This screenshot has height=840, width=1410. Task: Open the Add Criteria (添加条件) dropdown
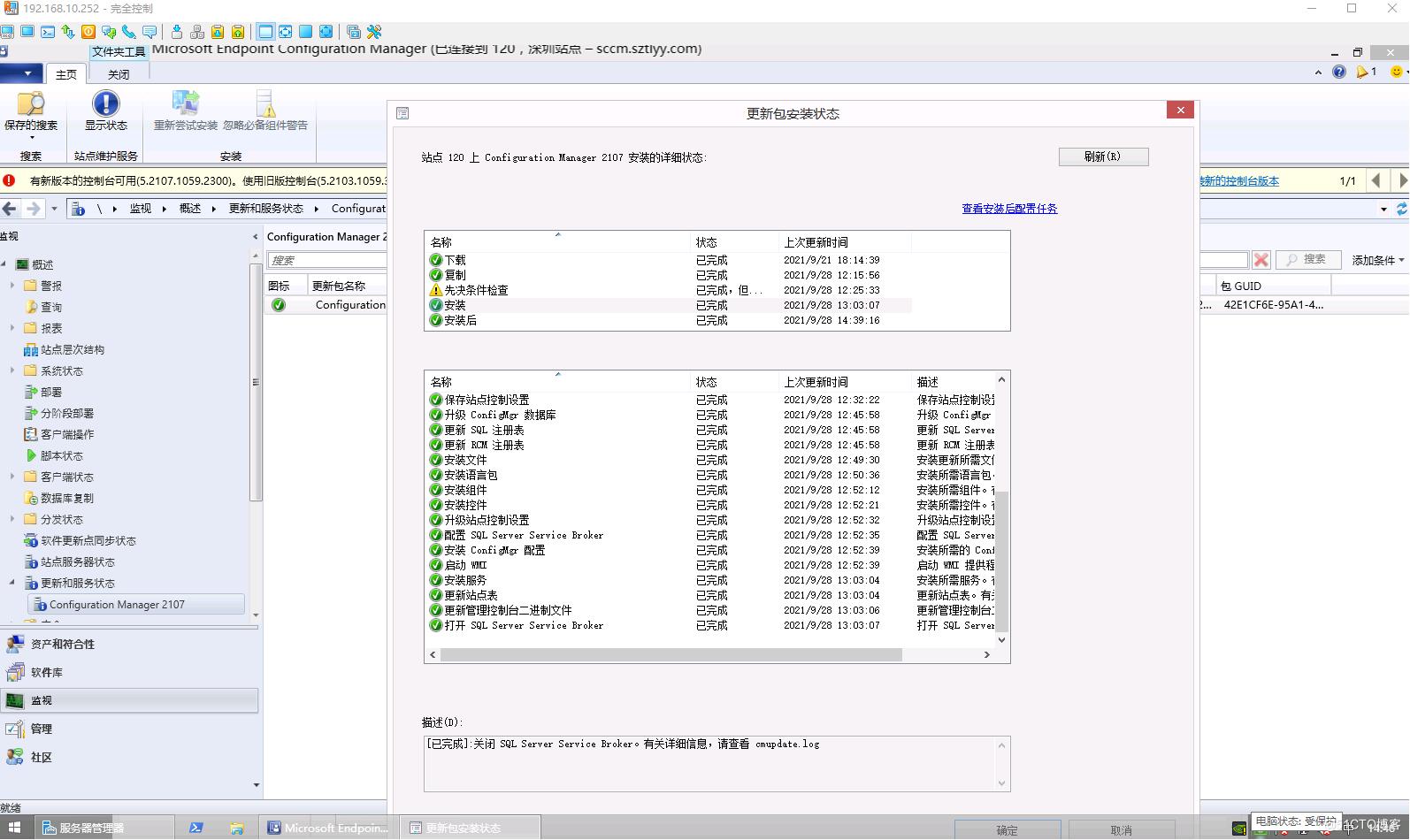click(x=1378, y=260)
